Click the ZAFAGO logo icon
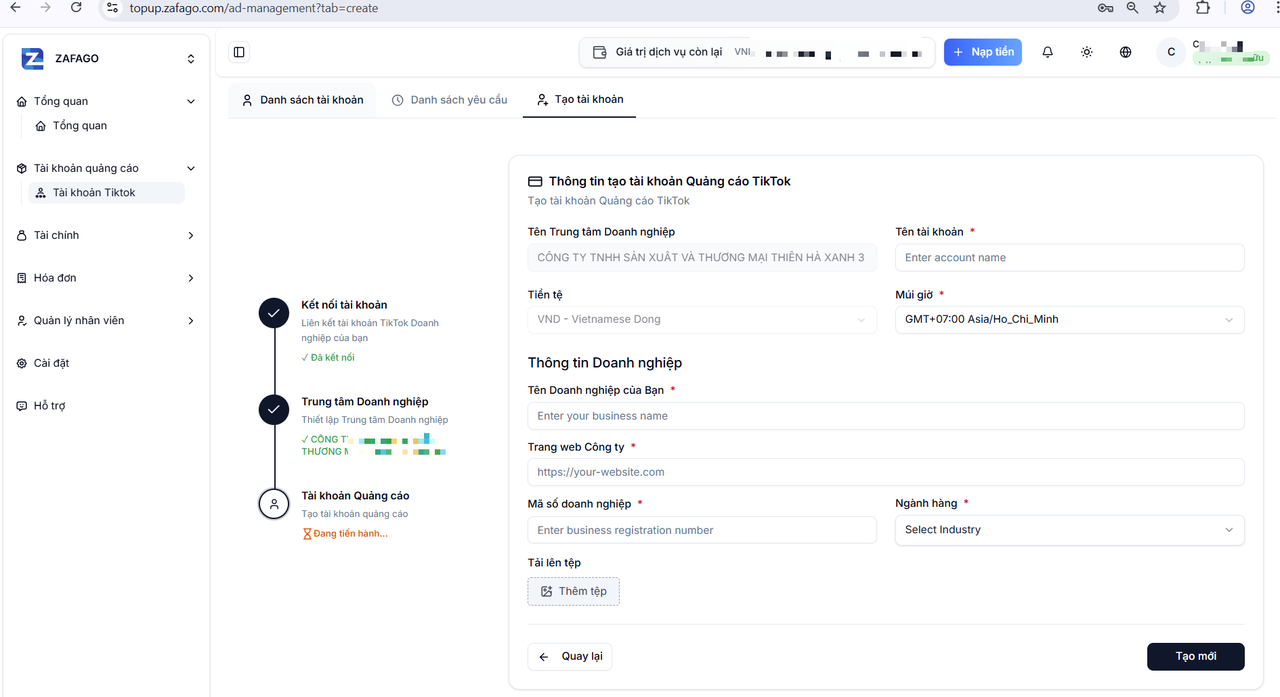 (33, 58)
